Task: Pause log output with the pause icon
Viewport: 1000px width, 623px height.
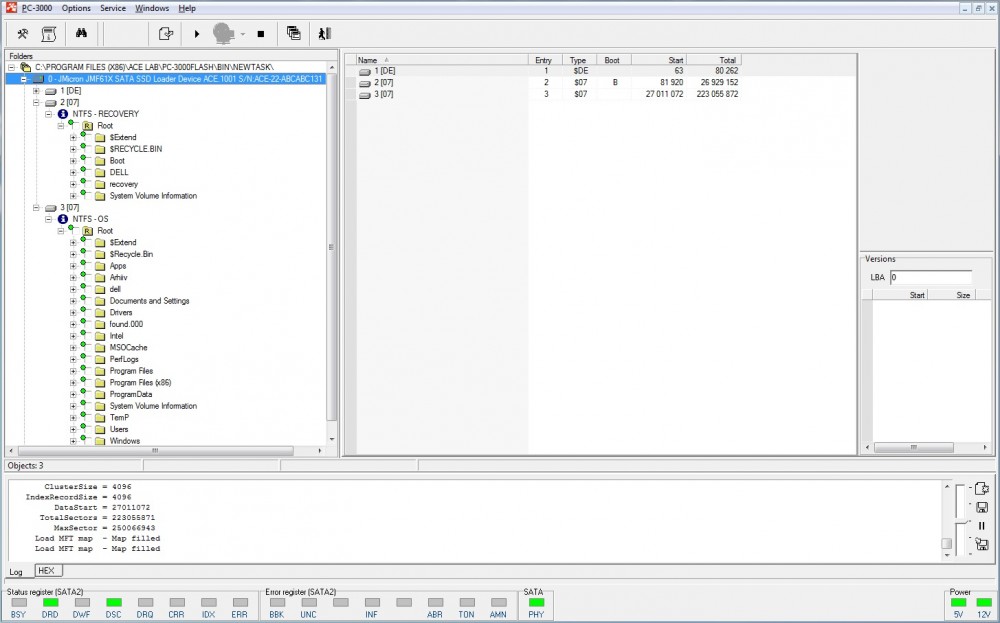Action: point(981,526)
